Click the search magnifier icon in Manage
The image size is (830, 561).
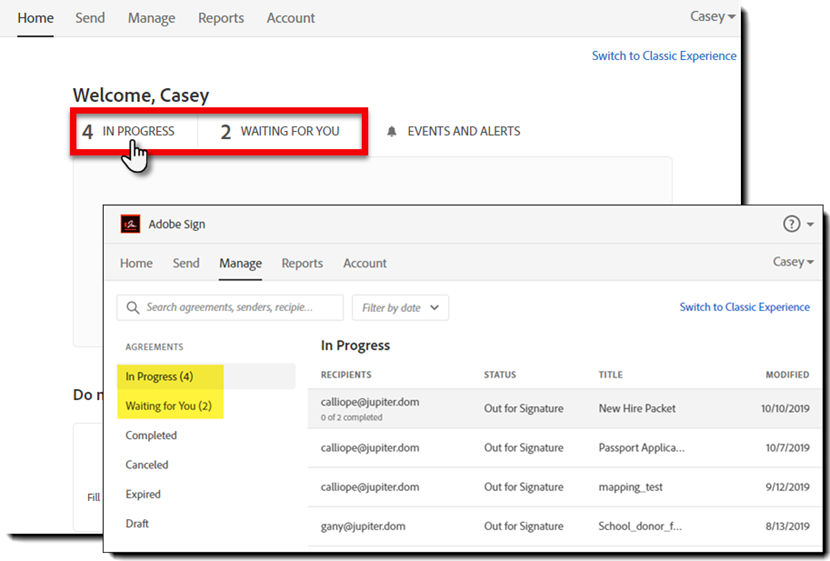133,307
